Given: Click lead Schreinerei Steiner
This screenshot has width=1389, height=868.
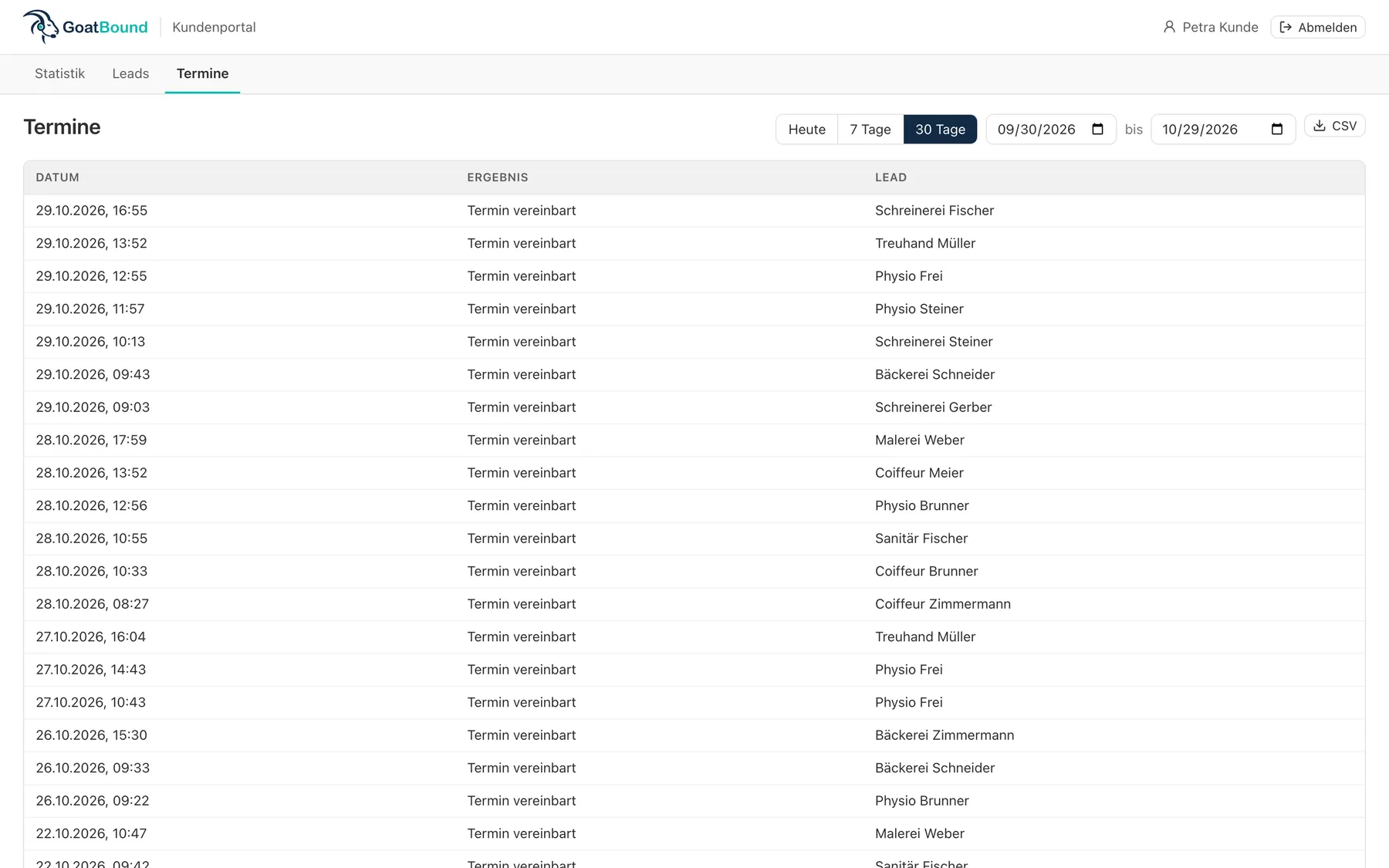Looking at the screenshot, I should click(934, 342).
